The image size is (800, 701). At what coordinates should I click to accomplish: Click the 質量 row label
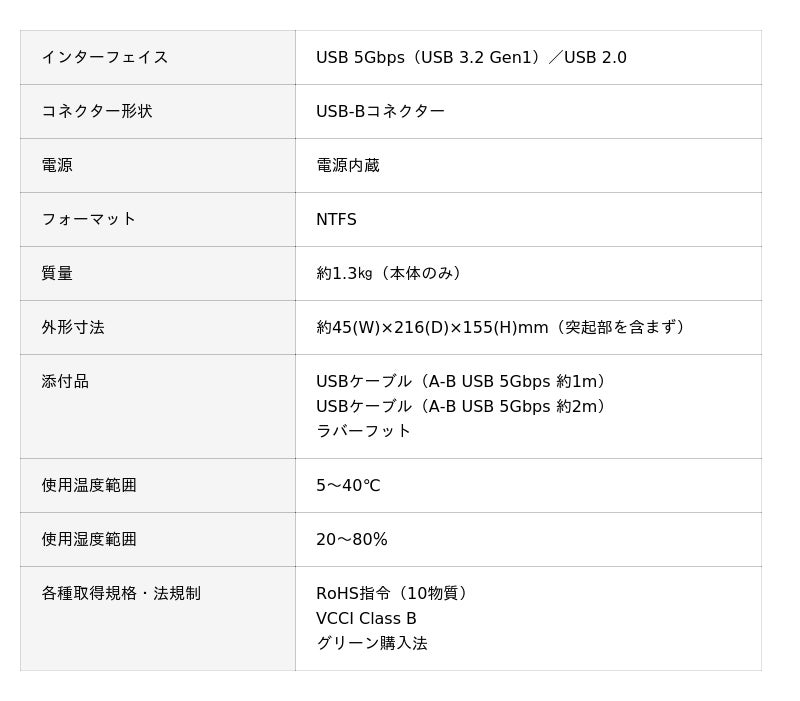pyautogui.click(x=57, y=274)
